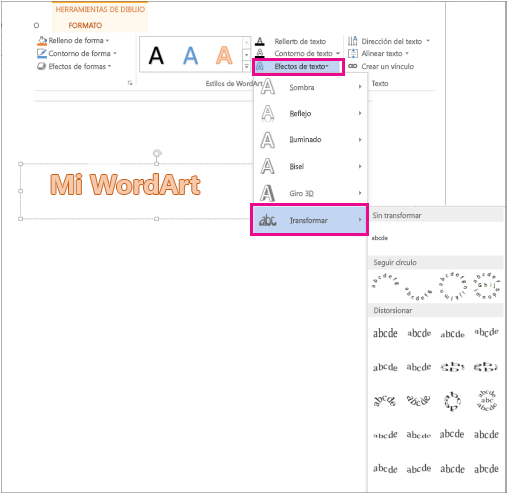The width and height of the screenshot is (507, 493).
Task: Select the blue A WordArt style
Action: (x=190, y=55)
